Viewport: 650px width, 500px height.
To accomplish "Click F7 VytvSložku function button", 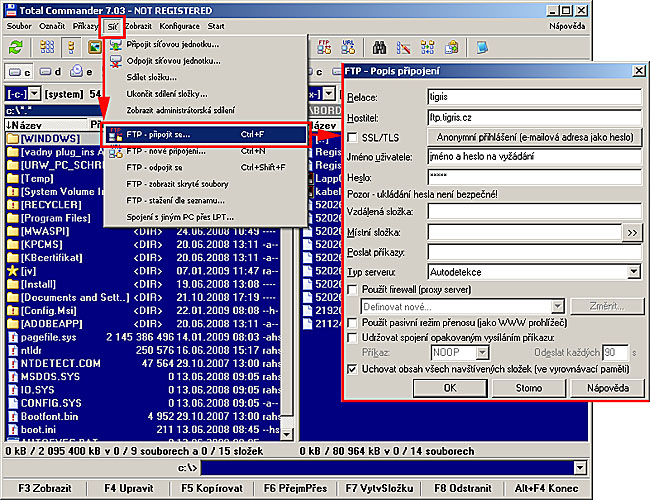I will click(x=379, y=488).
